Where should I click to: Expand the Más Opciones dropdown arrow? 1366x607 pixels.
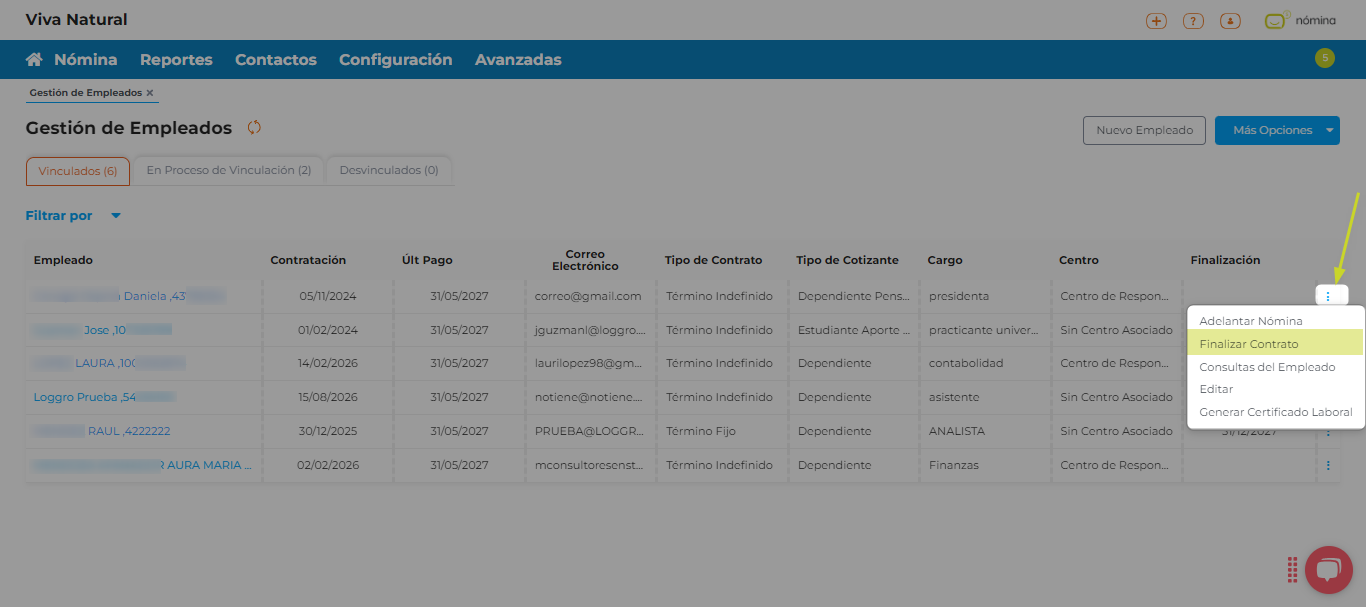pyautogui.click(x=1329, y=130)
